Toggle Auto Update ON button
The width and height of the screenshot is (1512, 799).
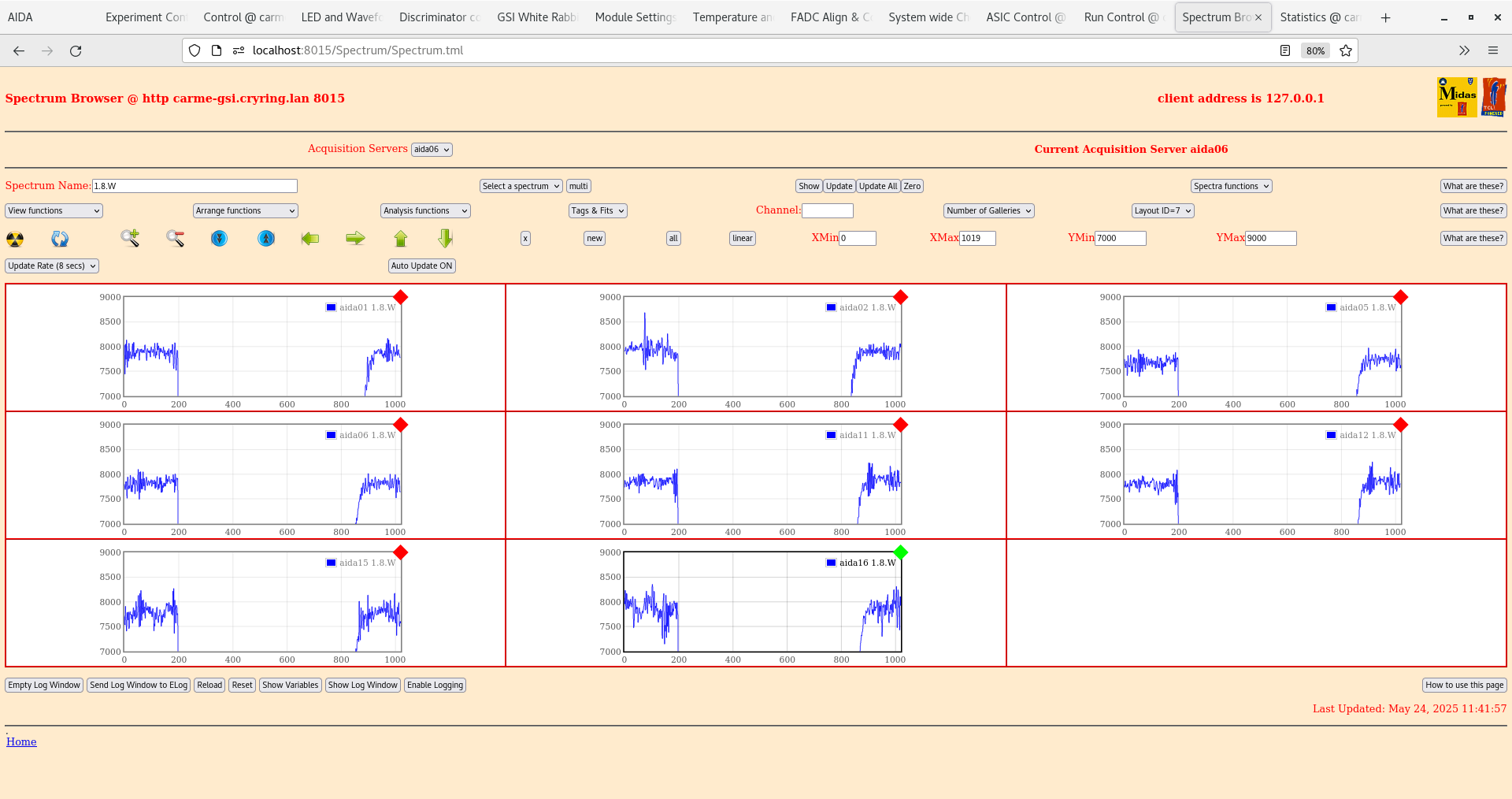pyautogui.click(x=421, y=266)
